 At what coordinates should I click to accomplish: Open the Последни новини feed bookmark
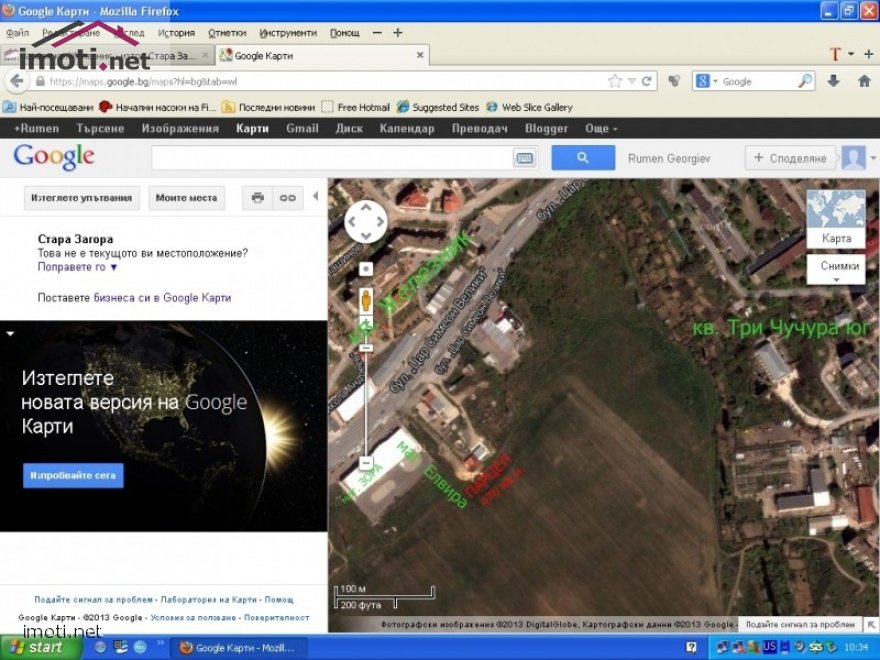pyautogui.click(x=268, y=107)
